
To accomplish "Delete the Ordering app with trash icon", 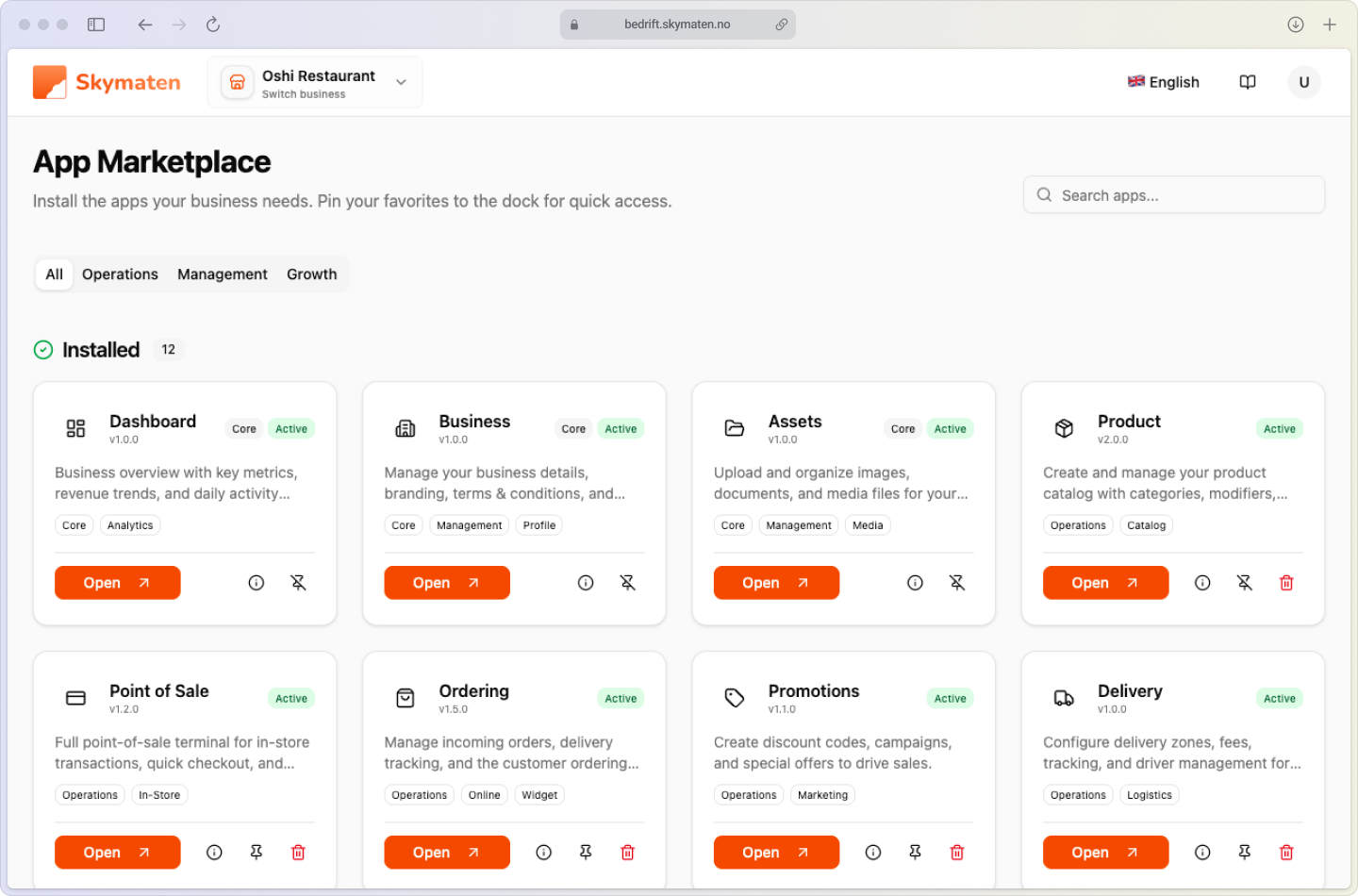I will coord(627,853).
